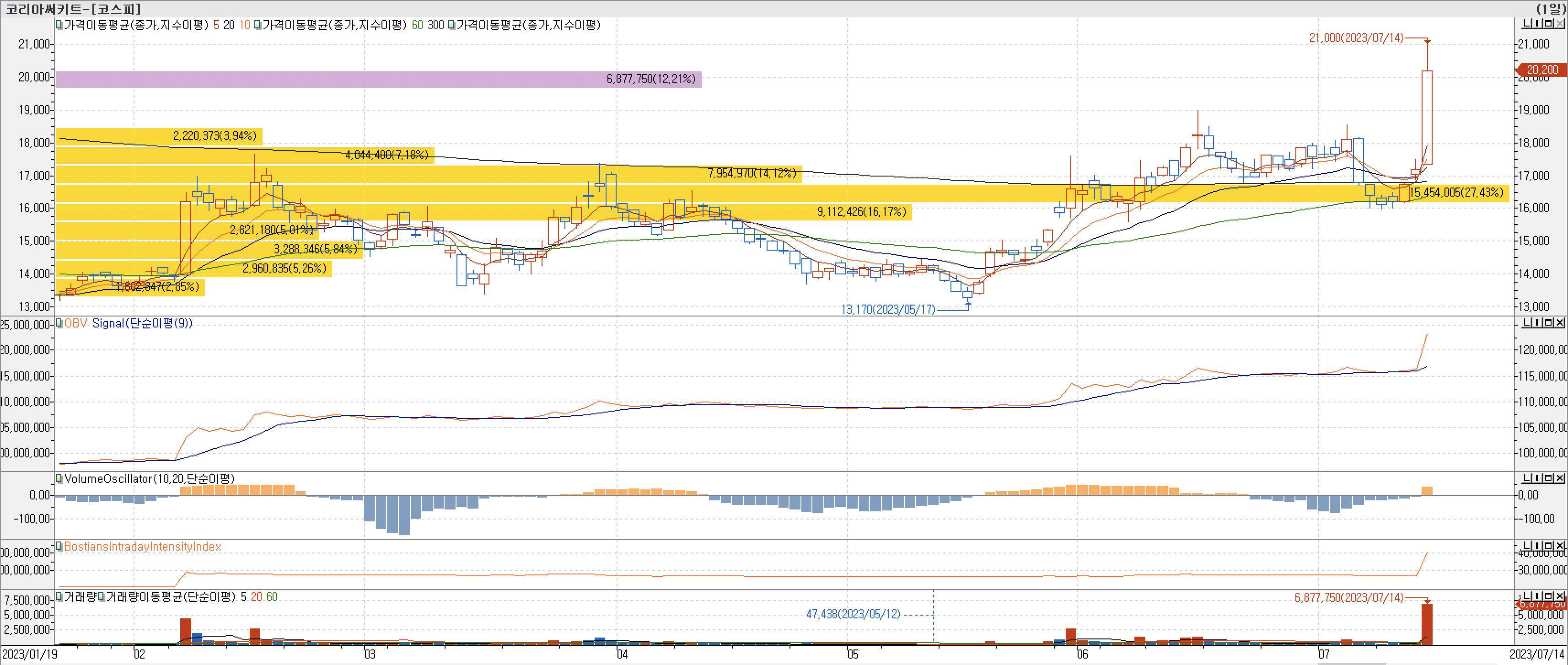The width and height of the screenshot is (1568, 665).
Task: Maximize the volume (거래량) panel at bottom
Action: coord(1549,595)
